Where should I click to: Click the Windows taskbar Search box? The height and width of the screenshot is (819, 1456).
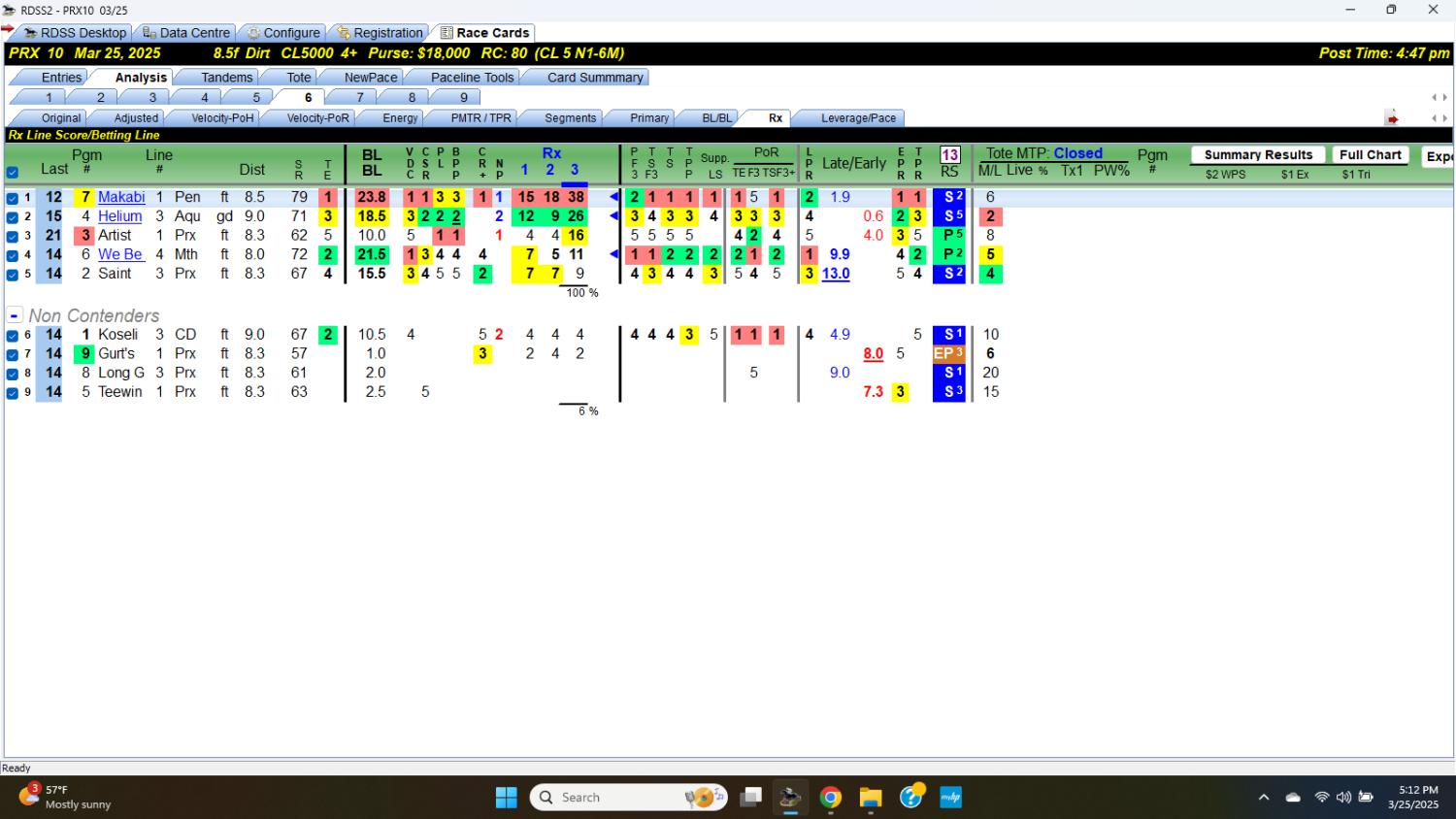click(x=629, y=798)
